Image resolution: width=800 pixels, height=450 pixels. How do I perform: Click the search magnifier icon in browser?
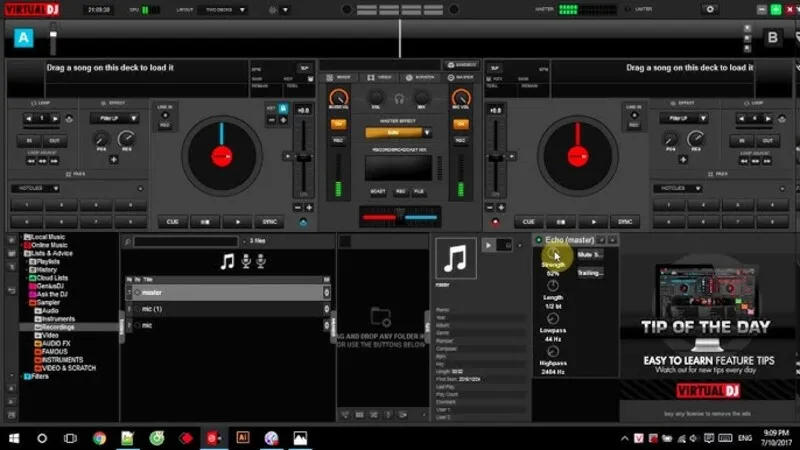(x=128, y=241)
